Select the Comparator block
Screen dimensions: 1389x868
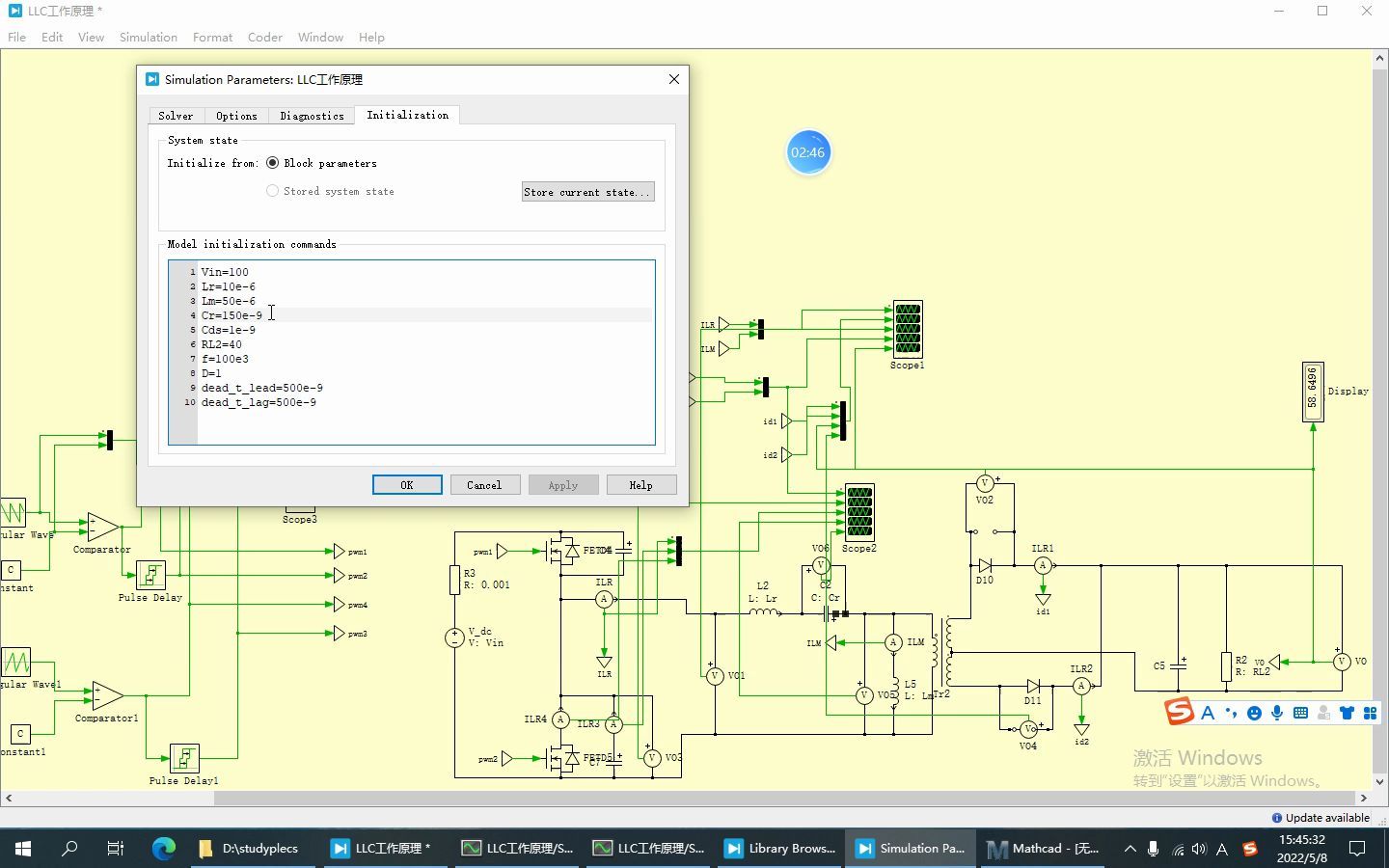click(x=104, y=527)
